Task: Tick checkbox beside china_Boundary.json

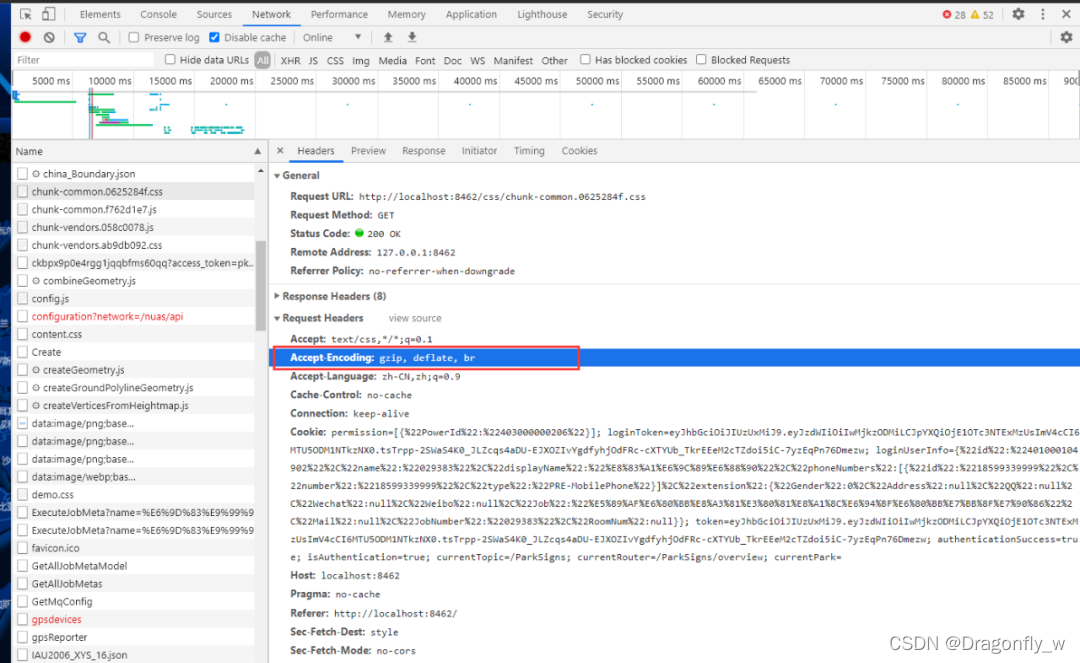Action: [x=23, y=173]
